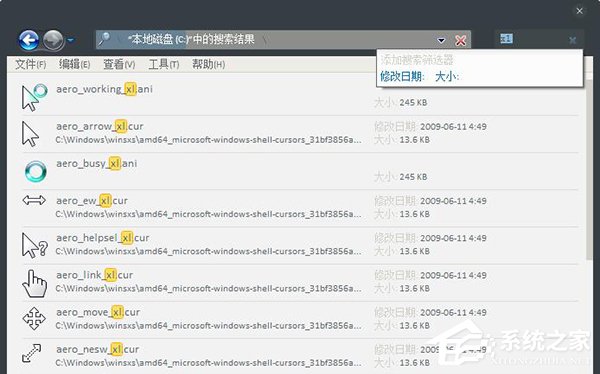Click file name aero_arrow_xl.cur
The width and height of the screenshot is (600, 374).
click(x=100, y=126)
